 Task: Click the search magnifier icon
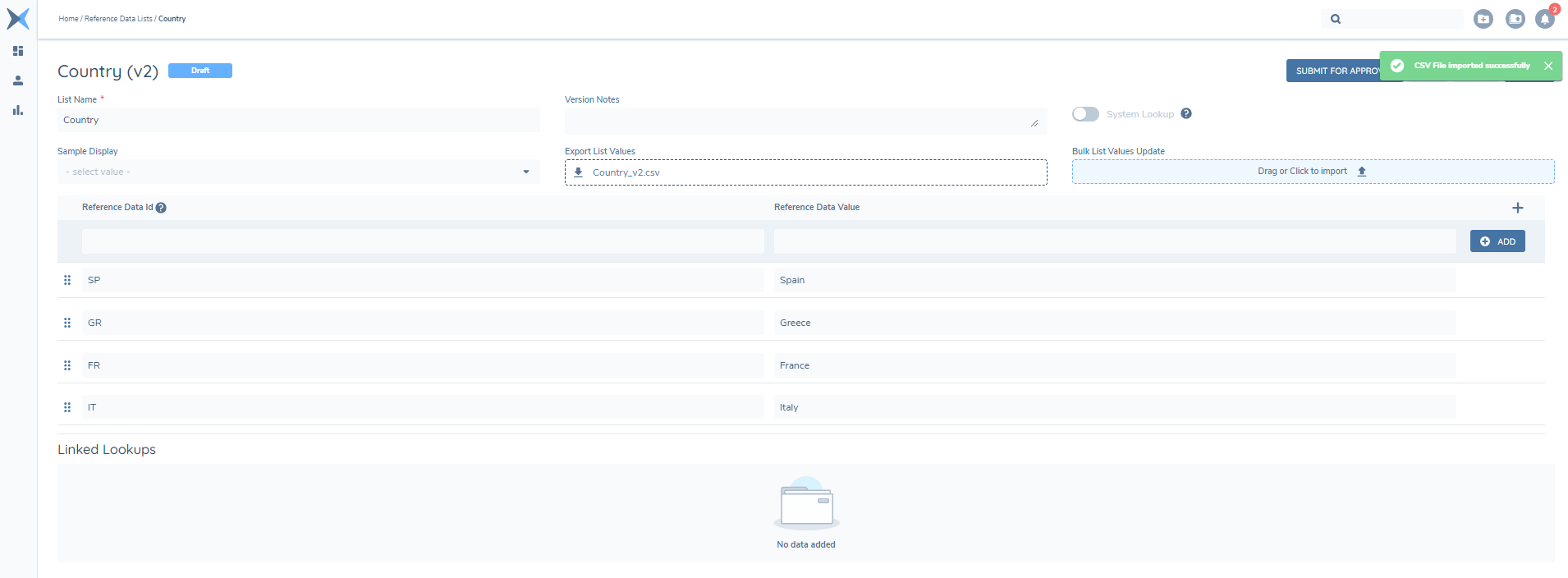[x=1336, y=19]
